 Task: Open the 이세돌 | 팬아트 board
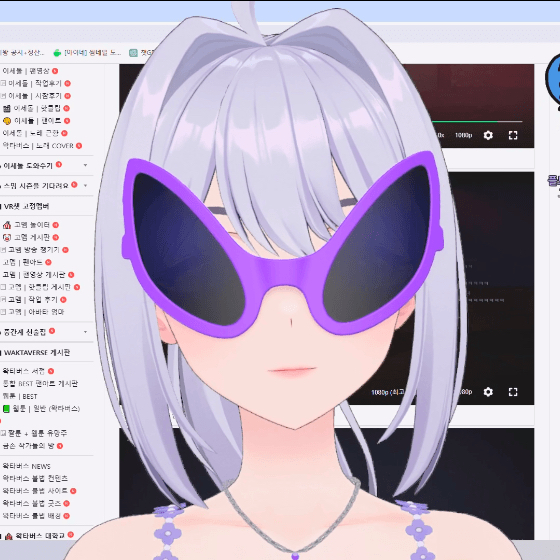pyautogui.click(x=38, y=121)
